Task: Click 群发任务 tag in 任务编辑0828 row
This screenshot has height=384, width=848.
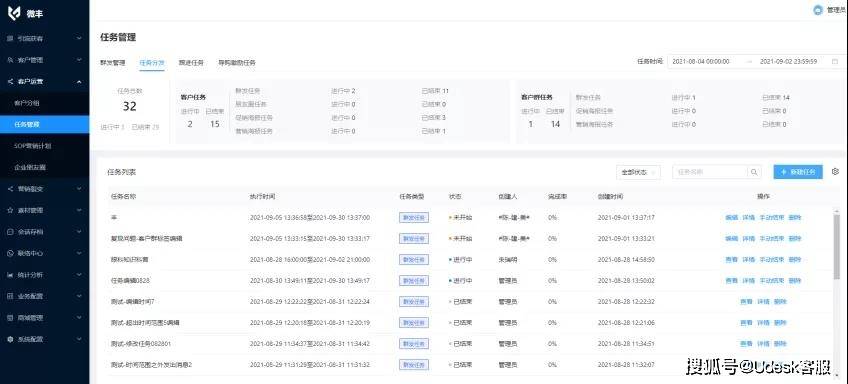Action: [x=414, y=281]
